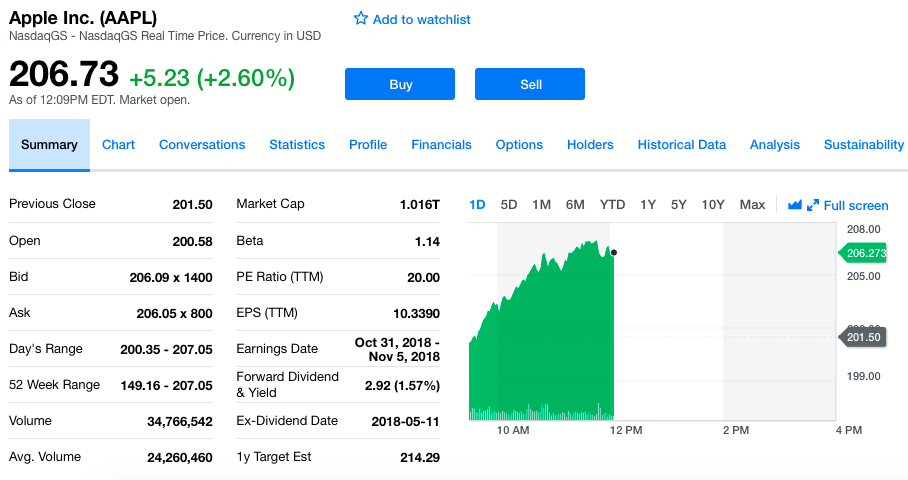Select the YTD chart range
This screenshot has width=908, height=480.
click(612, 205)
